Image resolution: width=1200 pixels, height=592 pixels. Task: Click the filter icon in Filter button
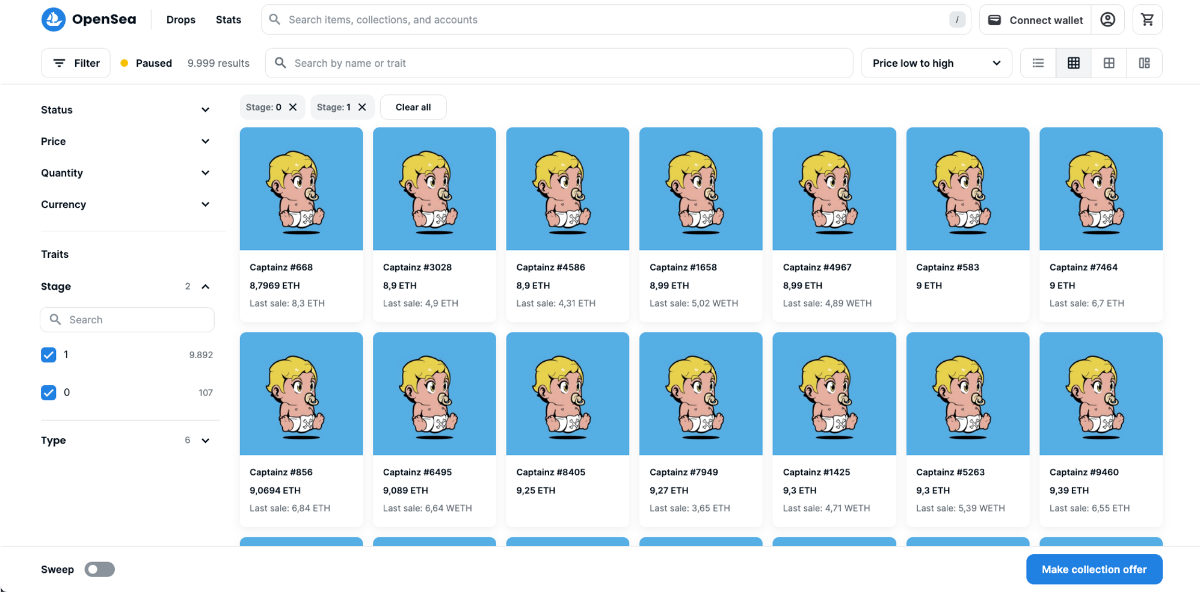tap(60, 63)
